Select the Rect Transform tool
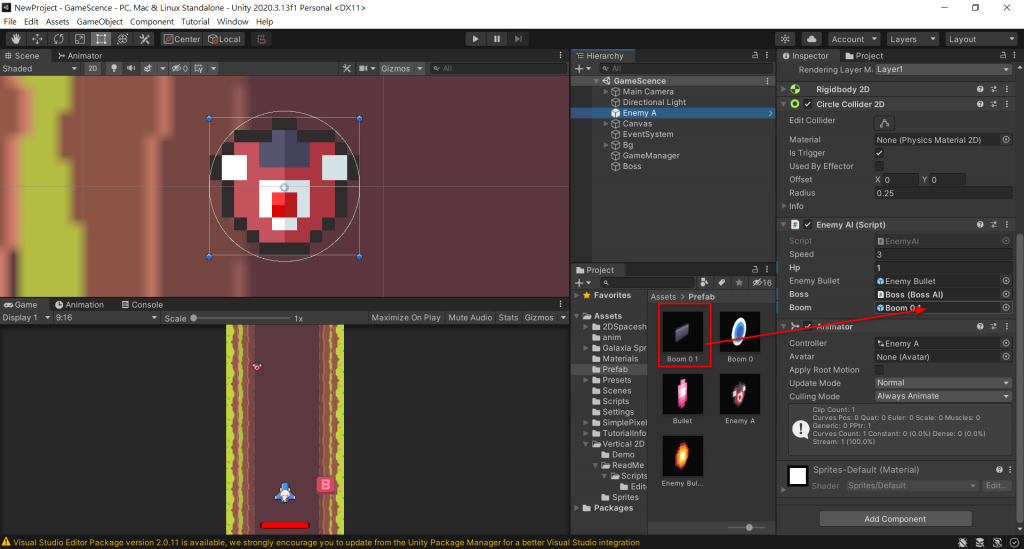This screenshot has height=549, width=1024. coord(101,39)
